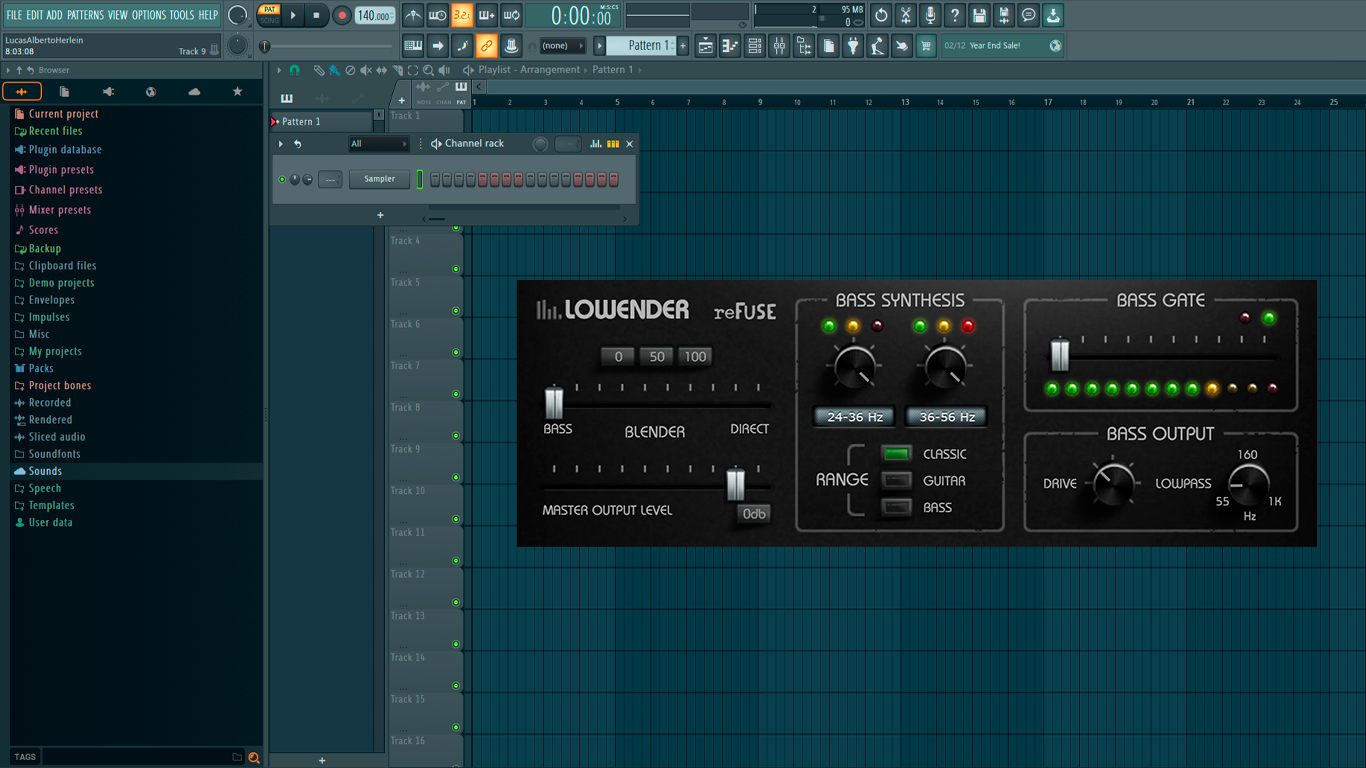Screen dimensions: 1366x768
Task: Open help with the question mark icon
Action: click(955, 15)
